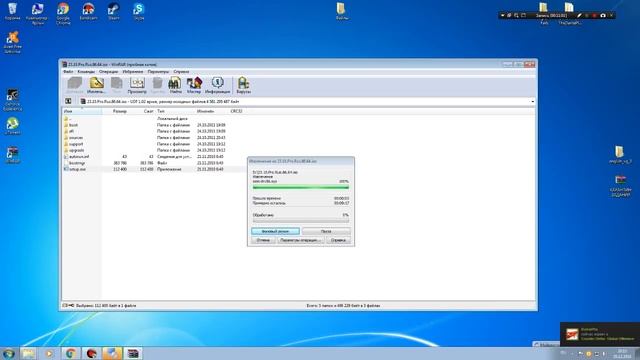Sort by the Modified (Изменён) column header
The image size is (640, 360).
[212, 111]
